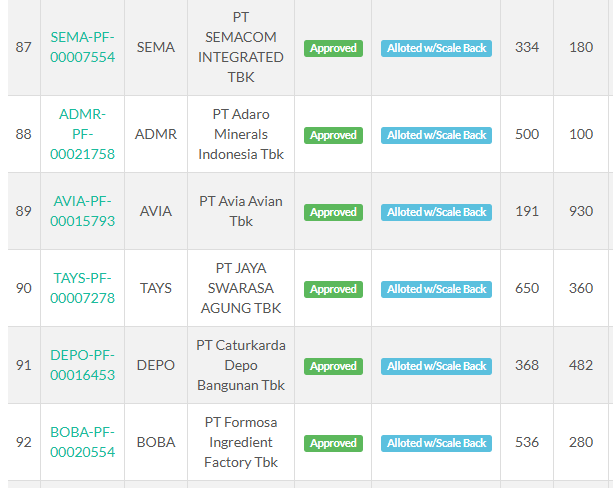Select company name PT SEMACOM INTEGRATED TBK
This screenshot has width=613, height=488.
(x=241, y=47)
